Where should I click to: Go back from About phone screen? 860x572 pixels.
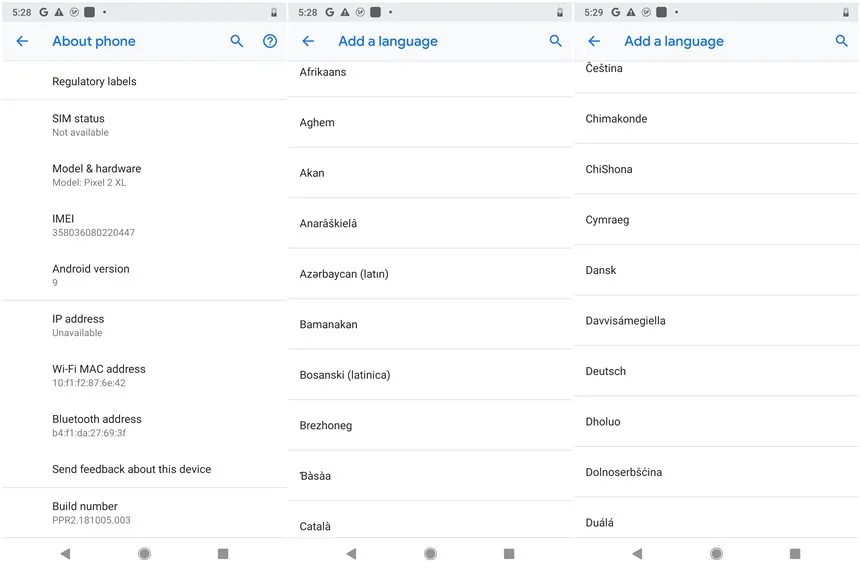(22, 41)
